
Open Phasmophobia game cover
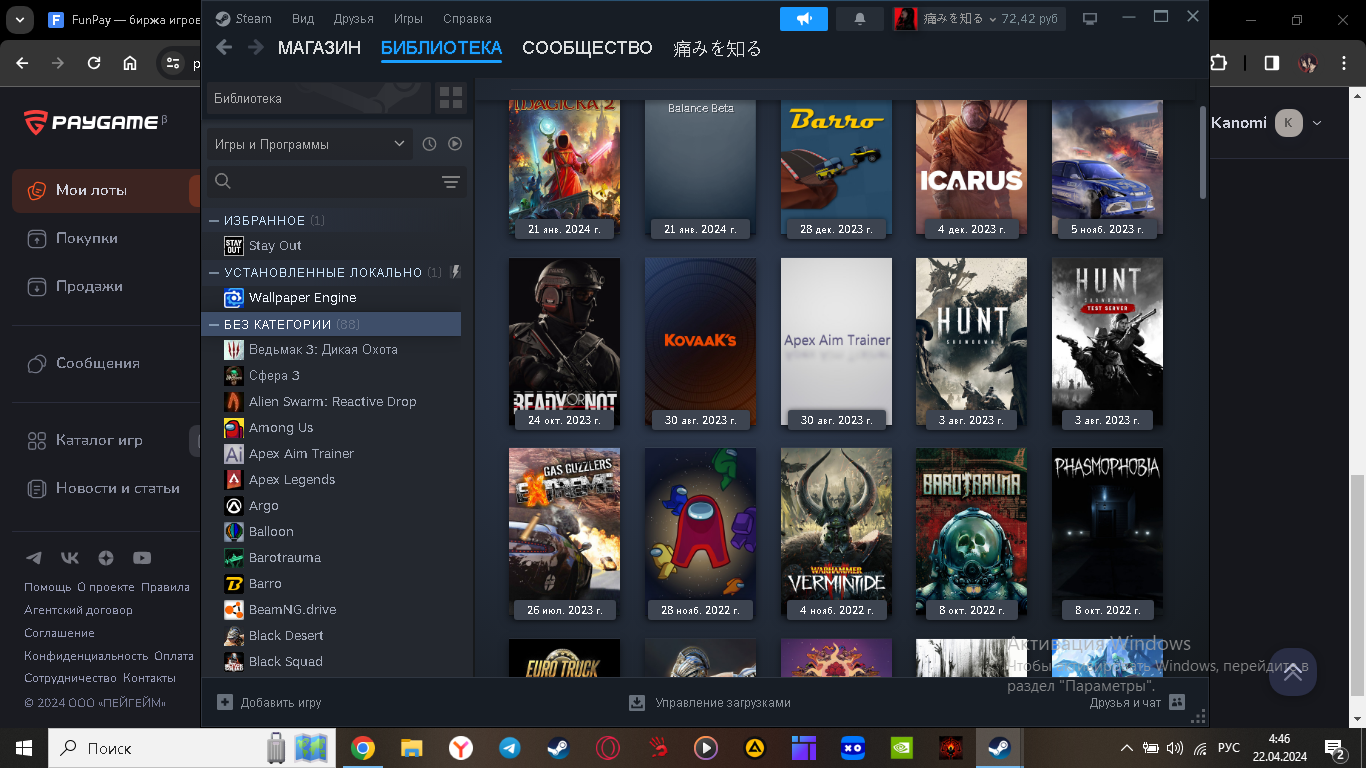[1107, 531]
